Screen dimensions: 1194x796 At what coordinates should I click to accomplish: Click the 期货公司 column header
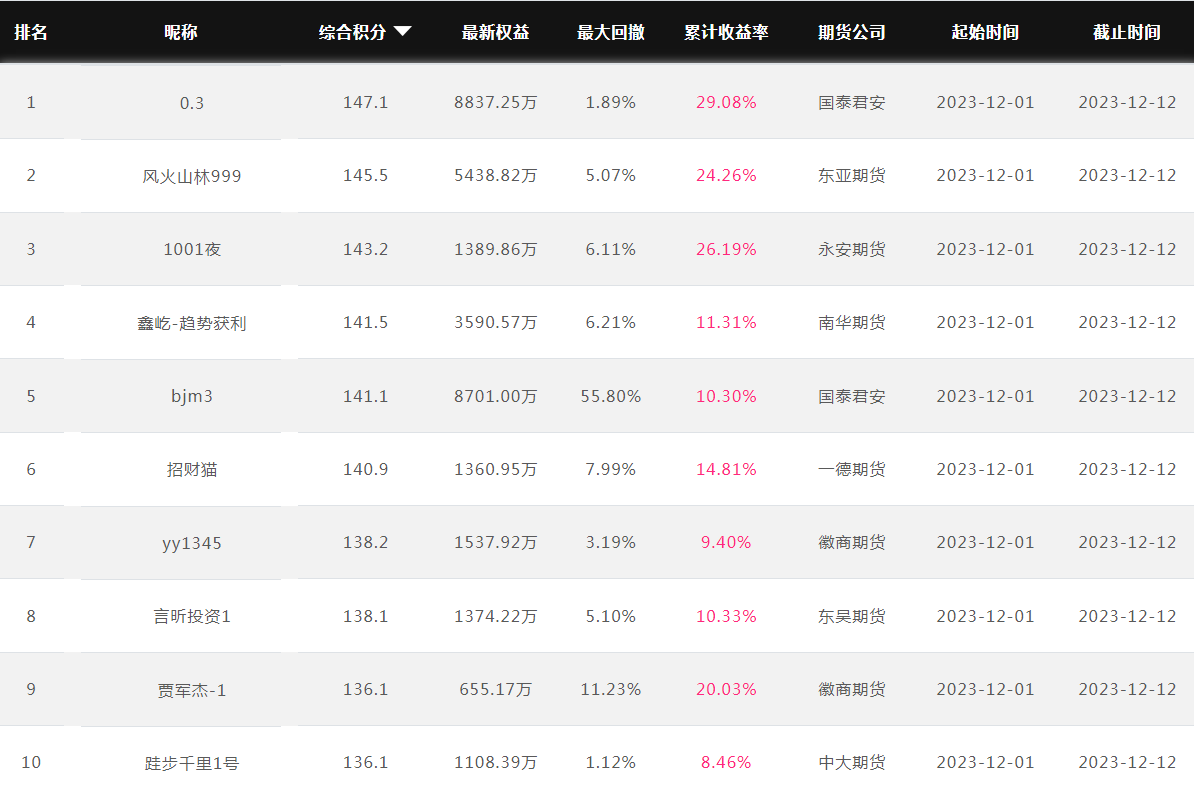tap(851, 32)
